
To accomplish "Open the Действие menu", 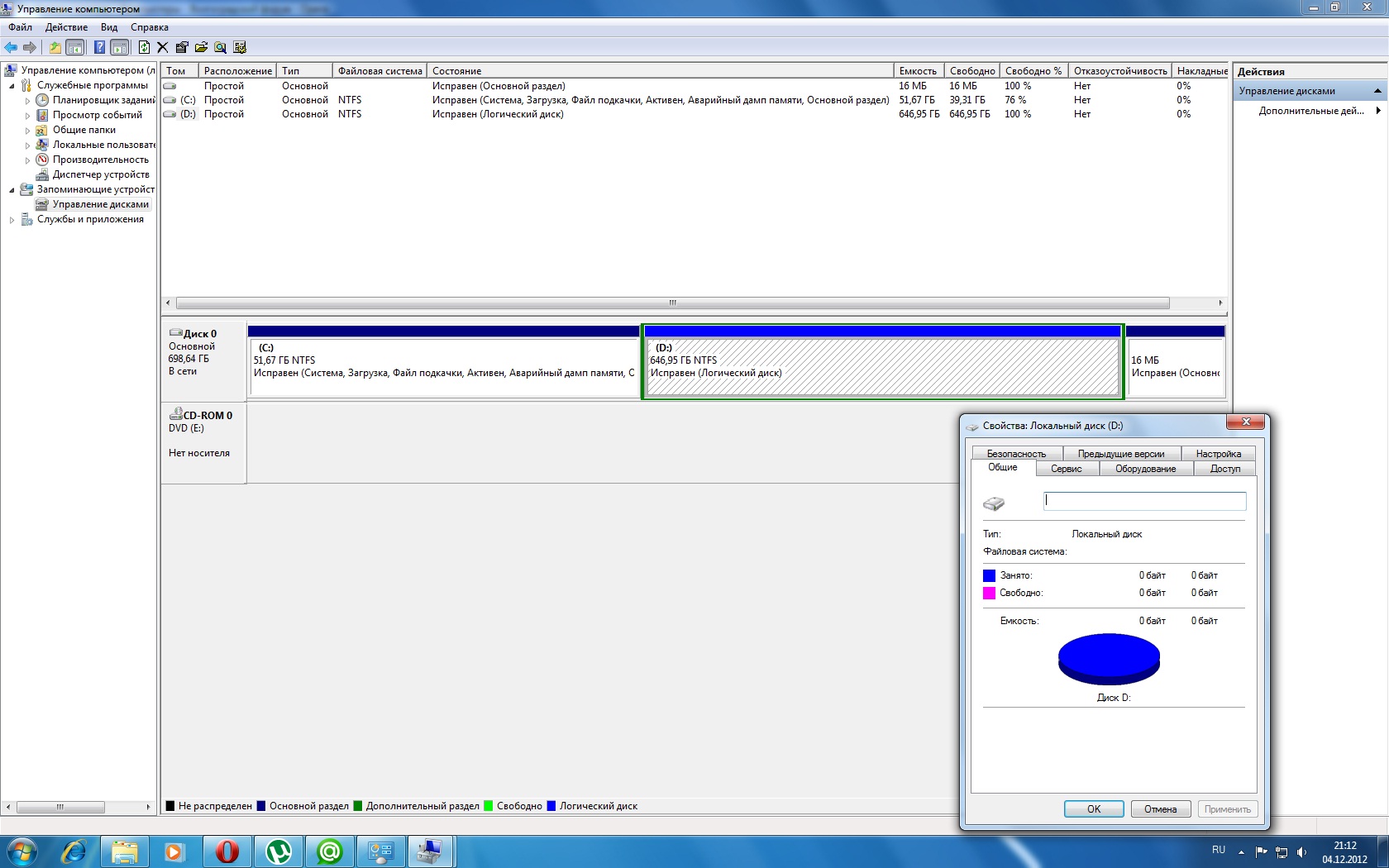I will pyautogui.click(x=66, y=27).
